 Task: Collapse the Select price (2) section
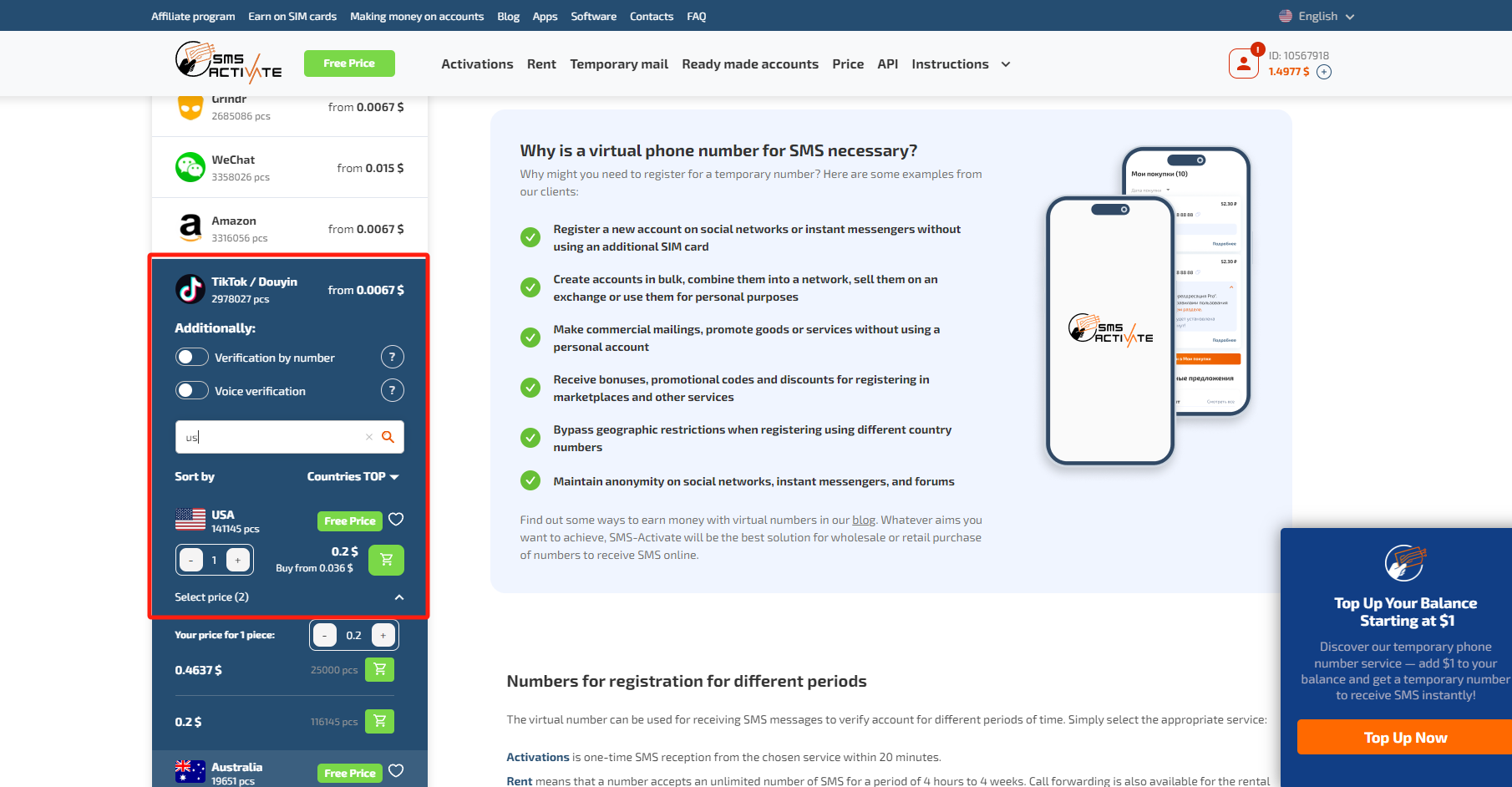click(x=399, y=597)
